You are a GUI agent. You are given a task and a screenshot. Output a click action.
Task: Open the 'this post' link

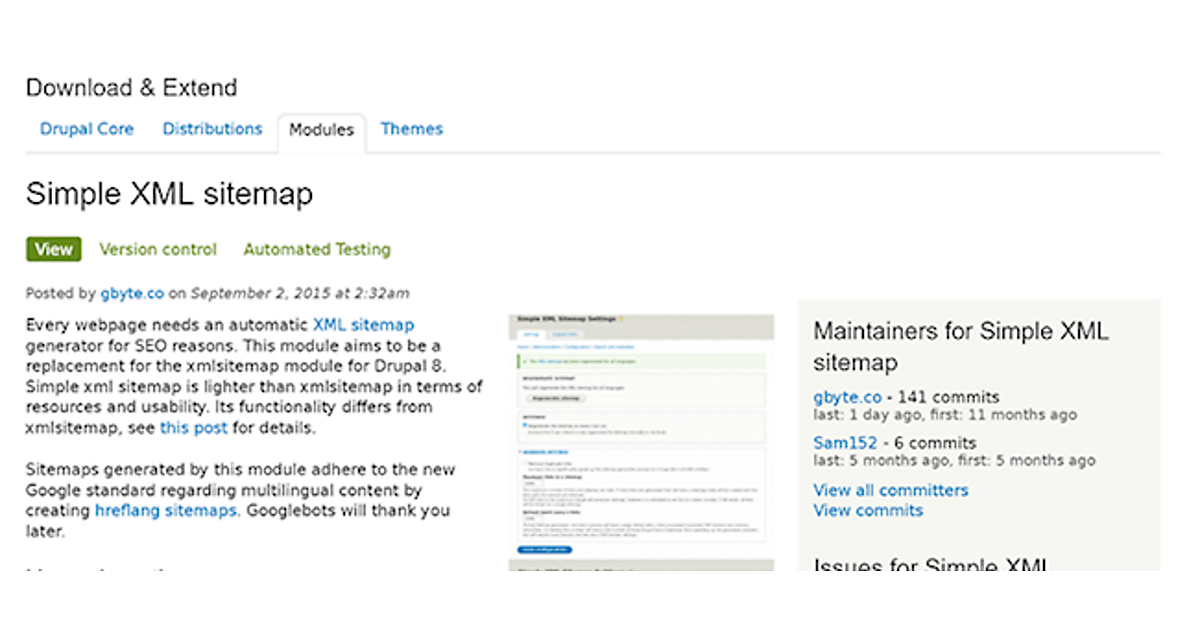tap(194, 428)
